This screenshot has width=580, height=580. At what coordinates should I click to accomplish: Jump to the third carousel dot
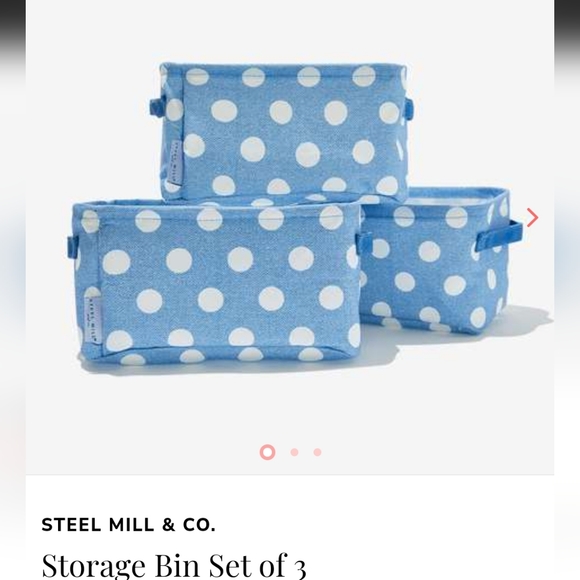pos(317,452)
